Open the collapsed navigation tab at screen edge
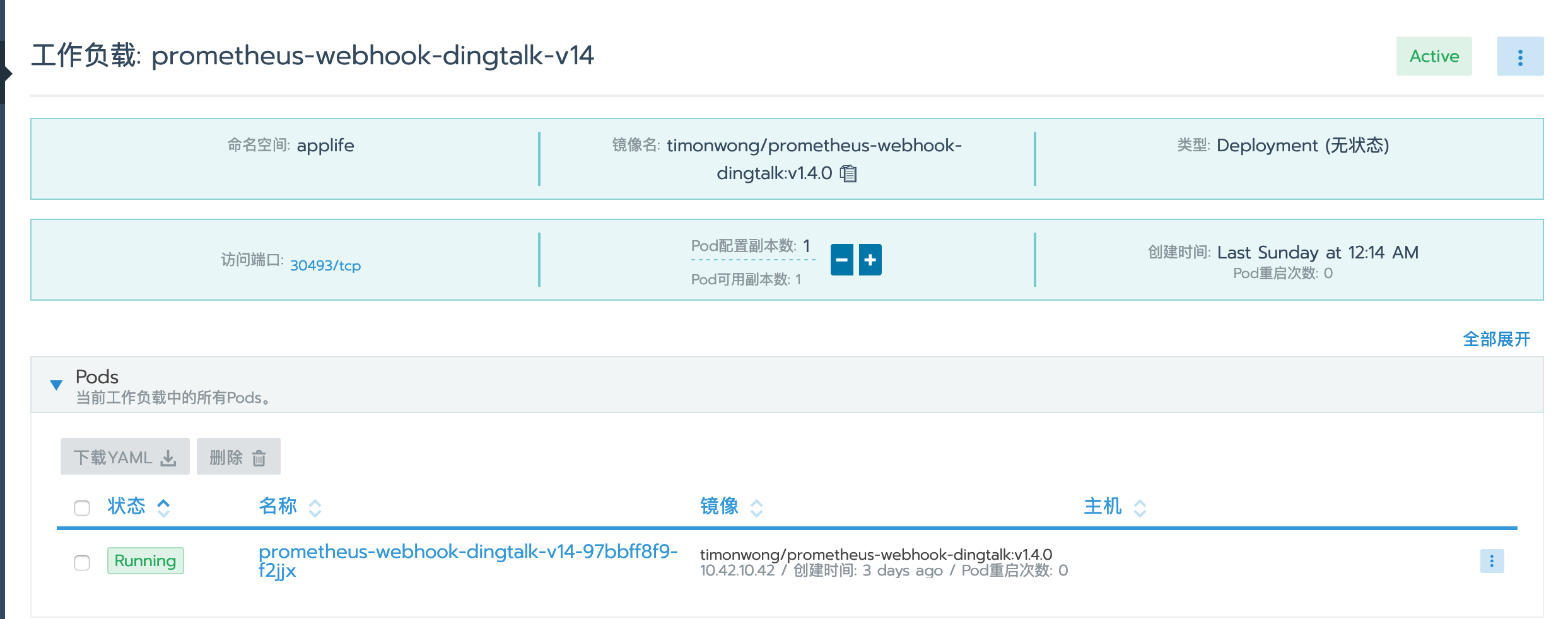This screenshot has width=1568, height=619. pyautogui.click(x=5, y=72)
